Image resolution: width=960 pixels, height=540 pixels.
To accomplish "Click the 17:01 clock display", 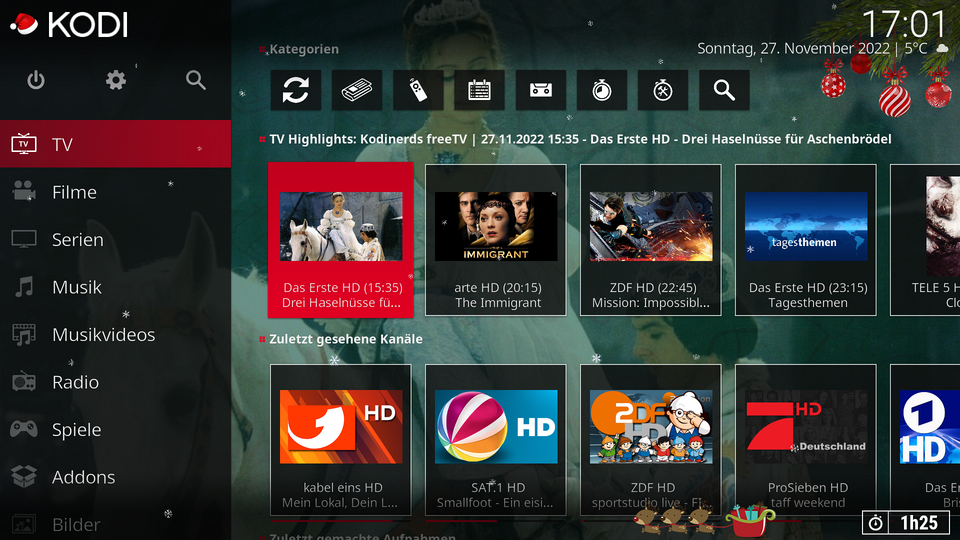I will [904, 24].
